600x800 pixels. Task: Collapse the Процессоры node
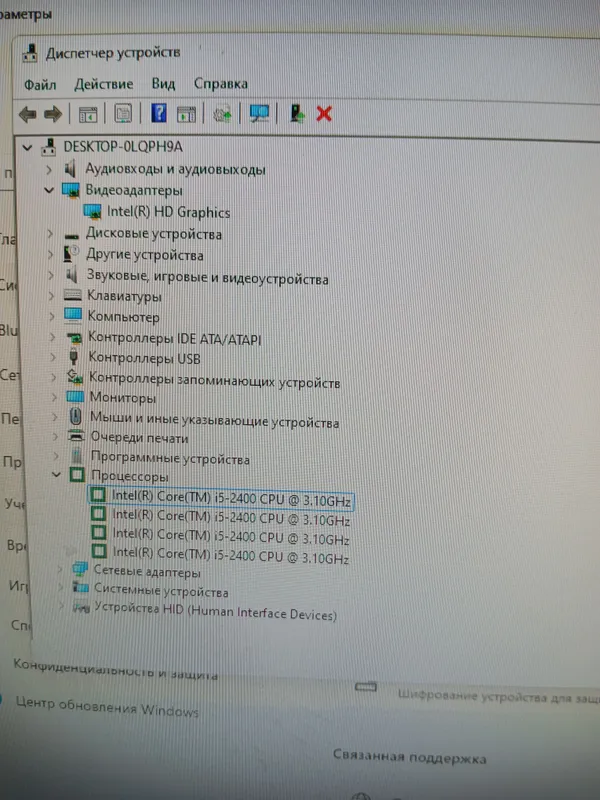57,474
